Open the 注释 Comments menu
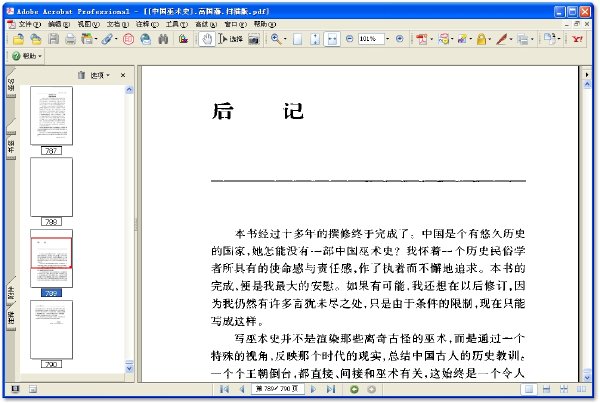 (x=147, y=24)
